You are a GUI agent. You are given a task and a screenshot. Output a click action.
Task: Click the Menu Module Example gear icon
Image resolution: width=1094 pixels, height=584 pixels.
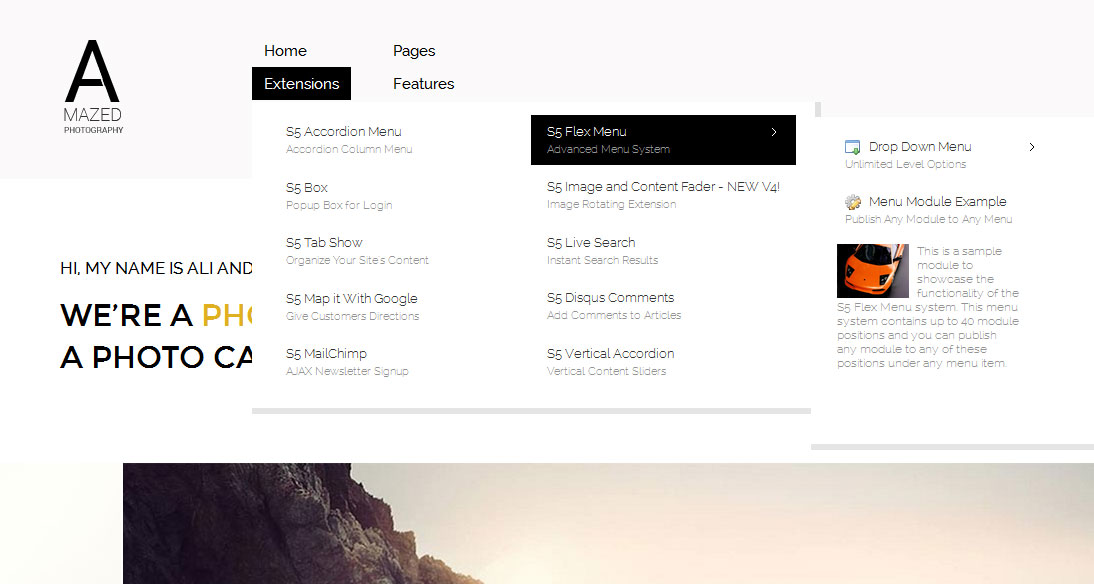point(853,202)
